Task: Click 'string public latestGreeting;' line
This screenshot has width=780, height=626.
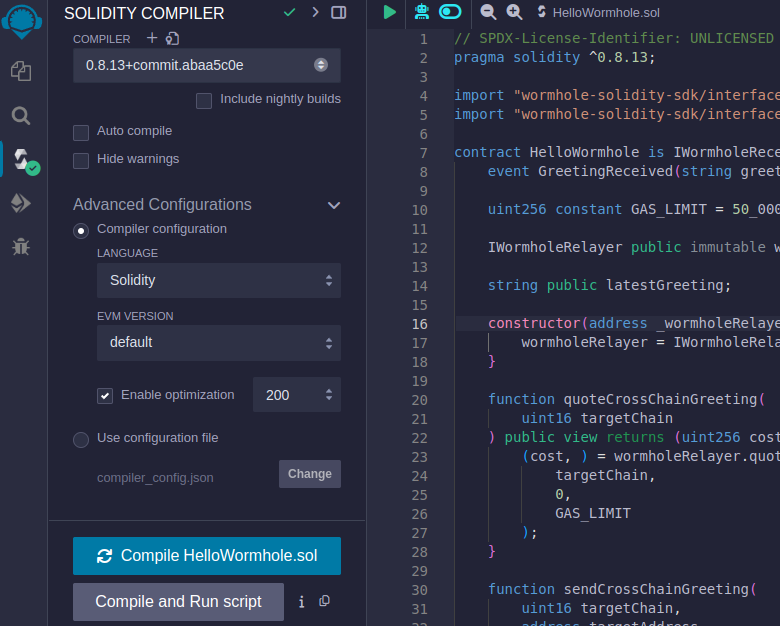Action: tap(609, 285)
